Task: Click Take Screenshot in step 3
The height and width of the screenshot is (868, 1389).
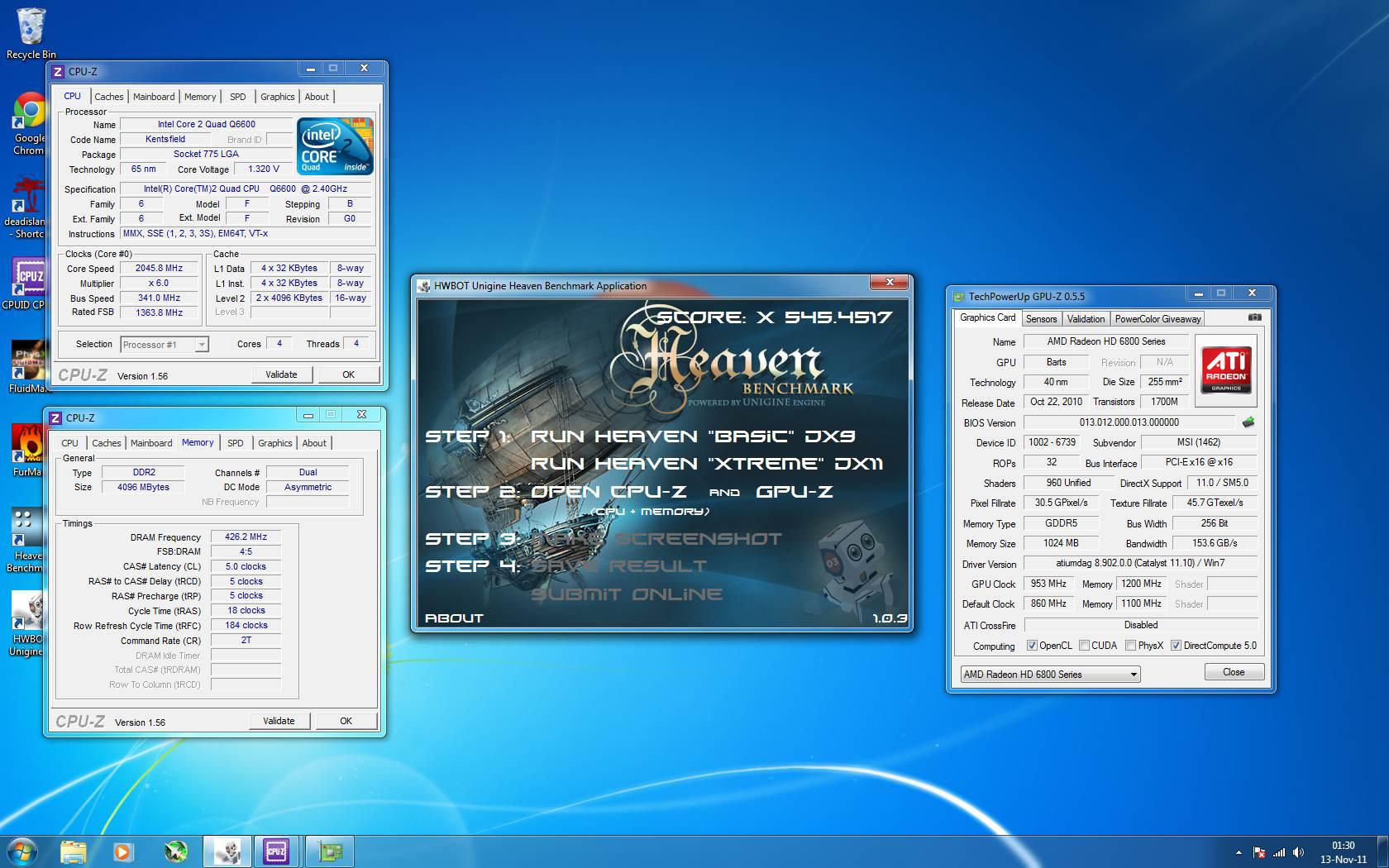Action: click(x=656, y=539)
